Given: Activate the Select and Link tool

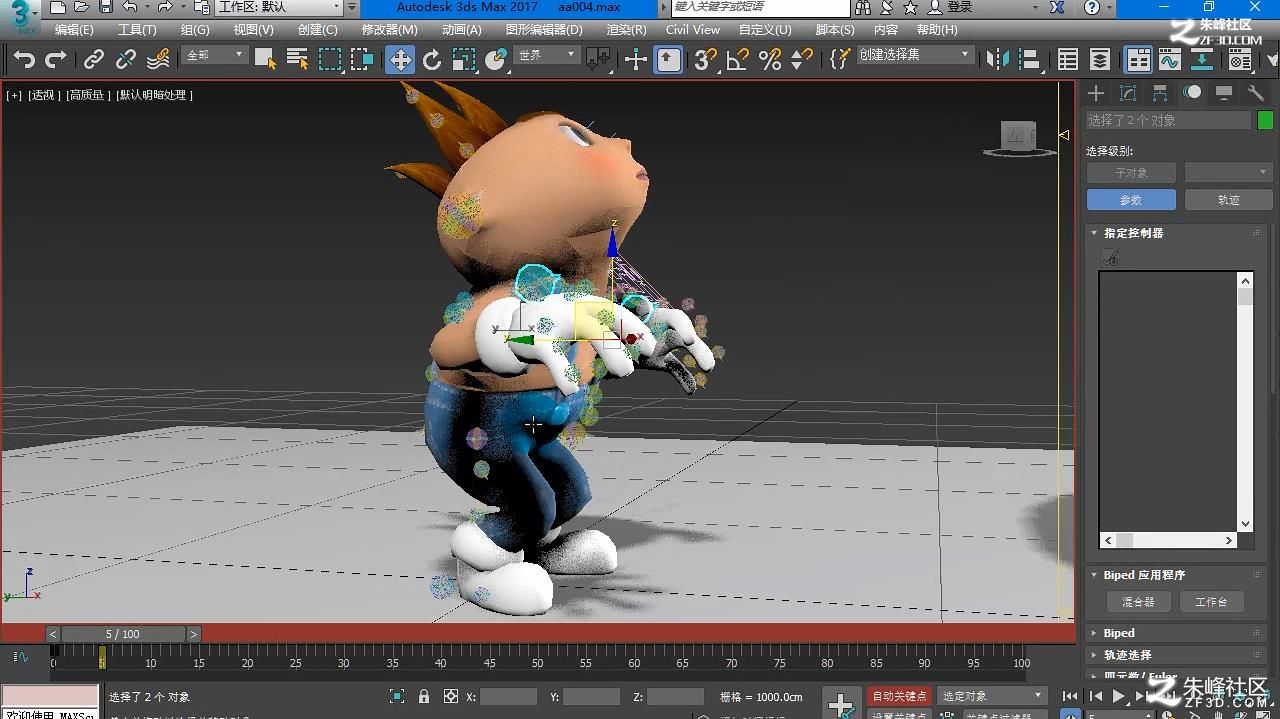Looking at the screenshot, I should [x=94, y=60].
